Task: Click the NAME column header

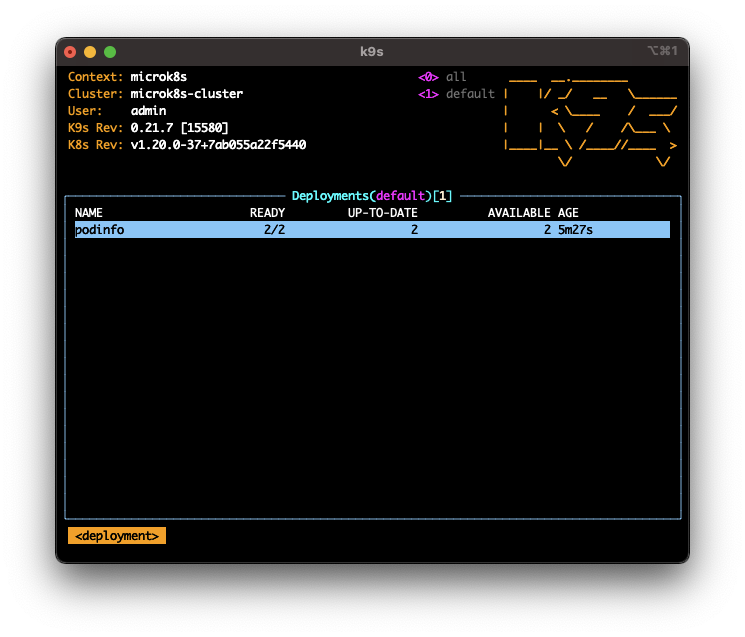Action: click(89, 213)
